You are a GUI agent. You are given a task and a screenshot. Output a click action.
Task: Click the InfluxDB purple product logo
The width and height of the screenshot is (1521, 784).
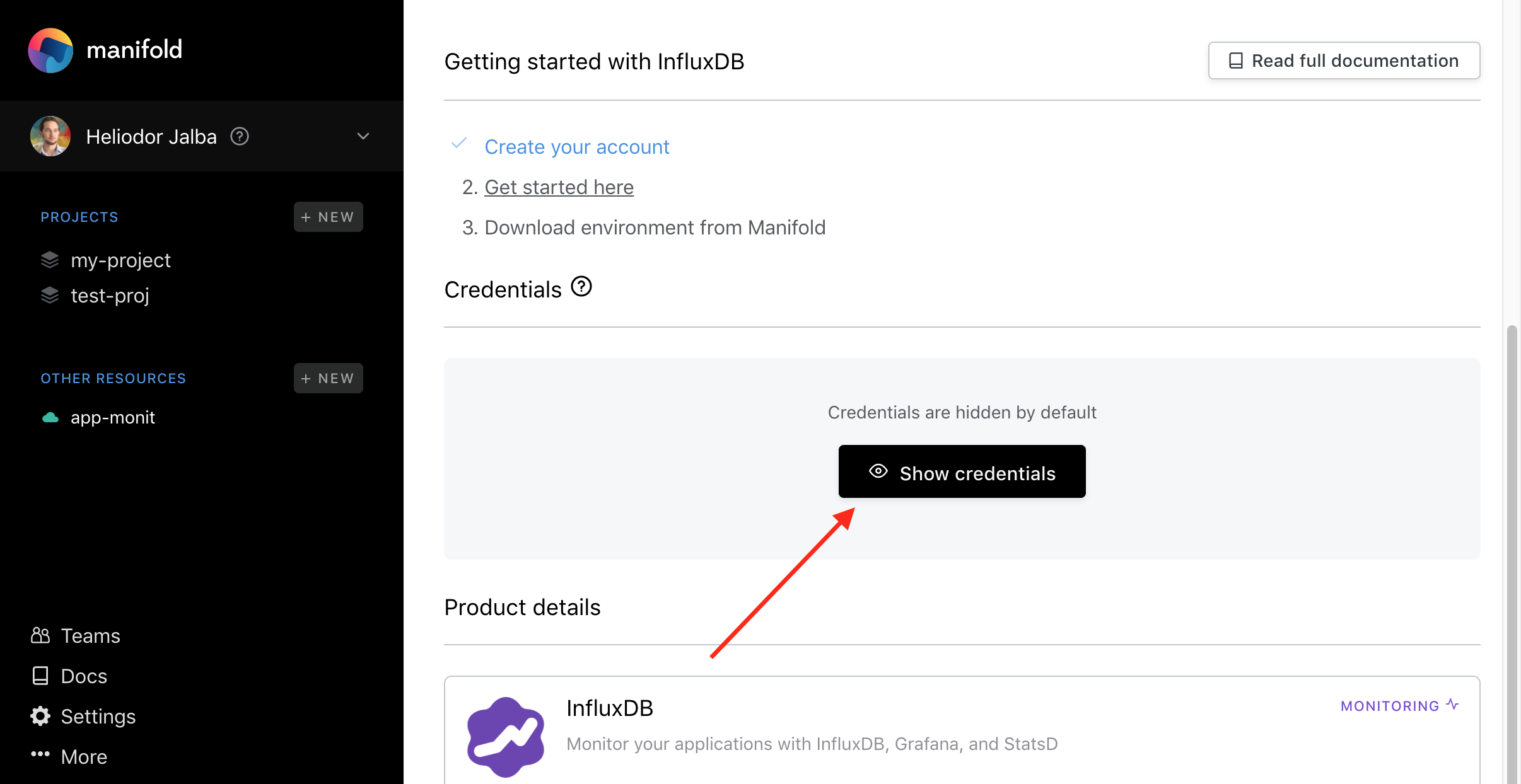(x=506, y=736)
